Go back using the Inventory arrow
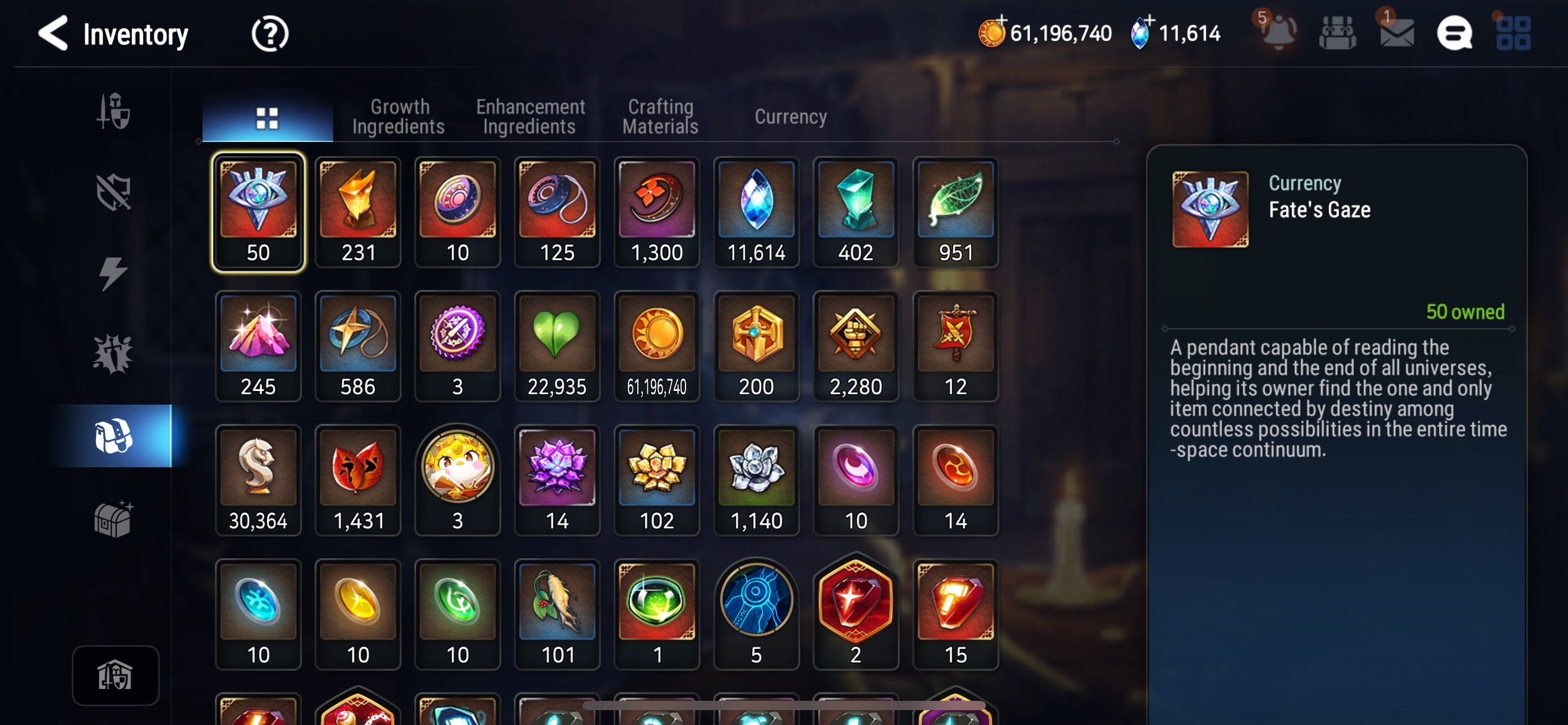This screenshot has width=1568, height=725. tap(53, 33)
